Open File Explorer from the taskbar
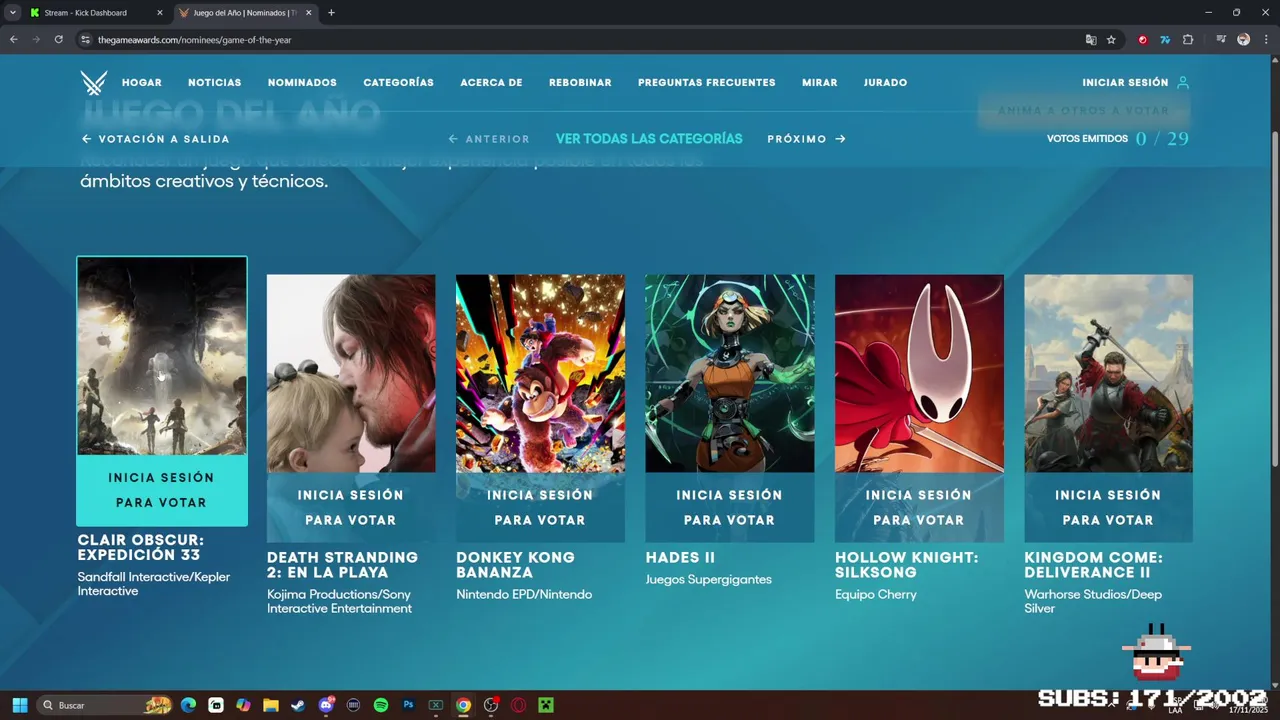 (x=271, y=705)
